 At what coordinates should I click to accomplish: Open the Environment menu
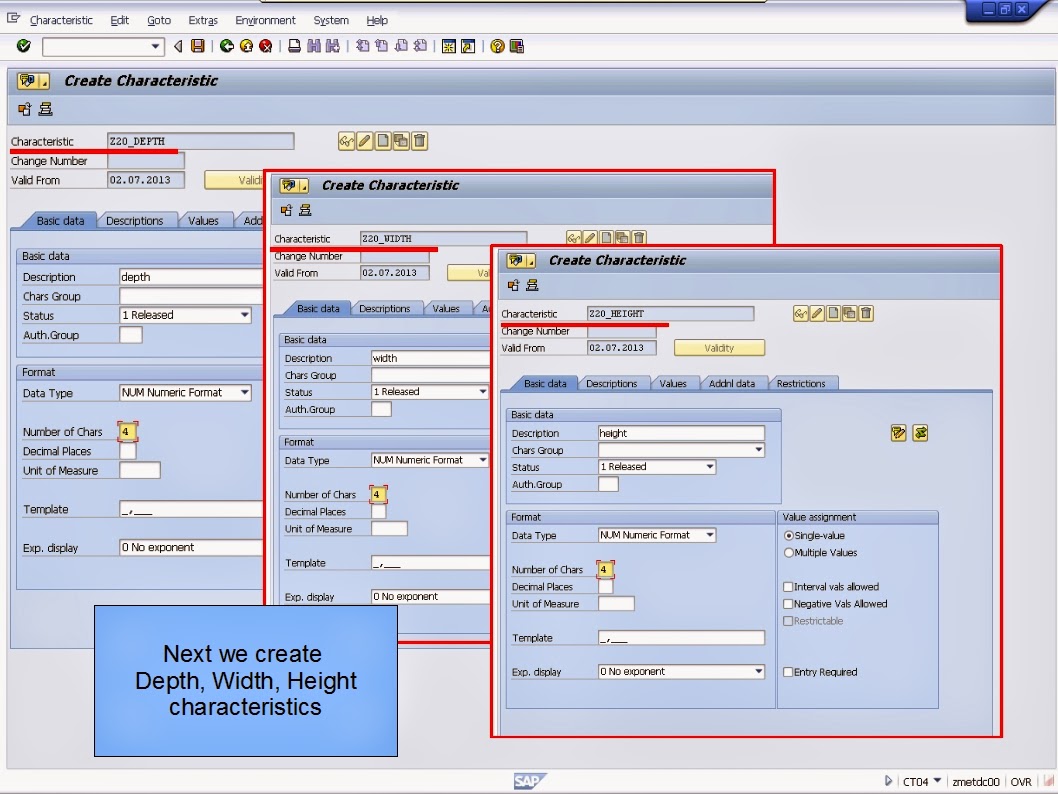click(265, 20)
